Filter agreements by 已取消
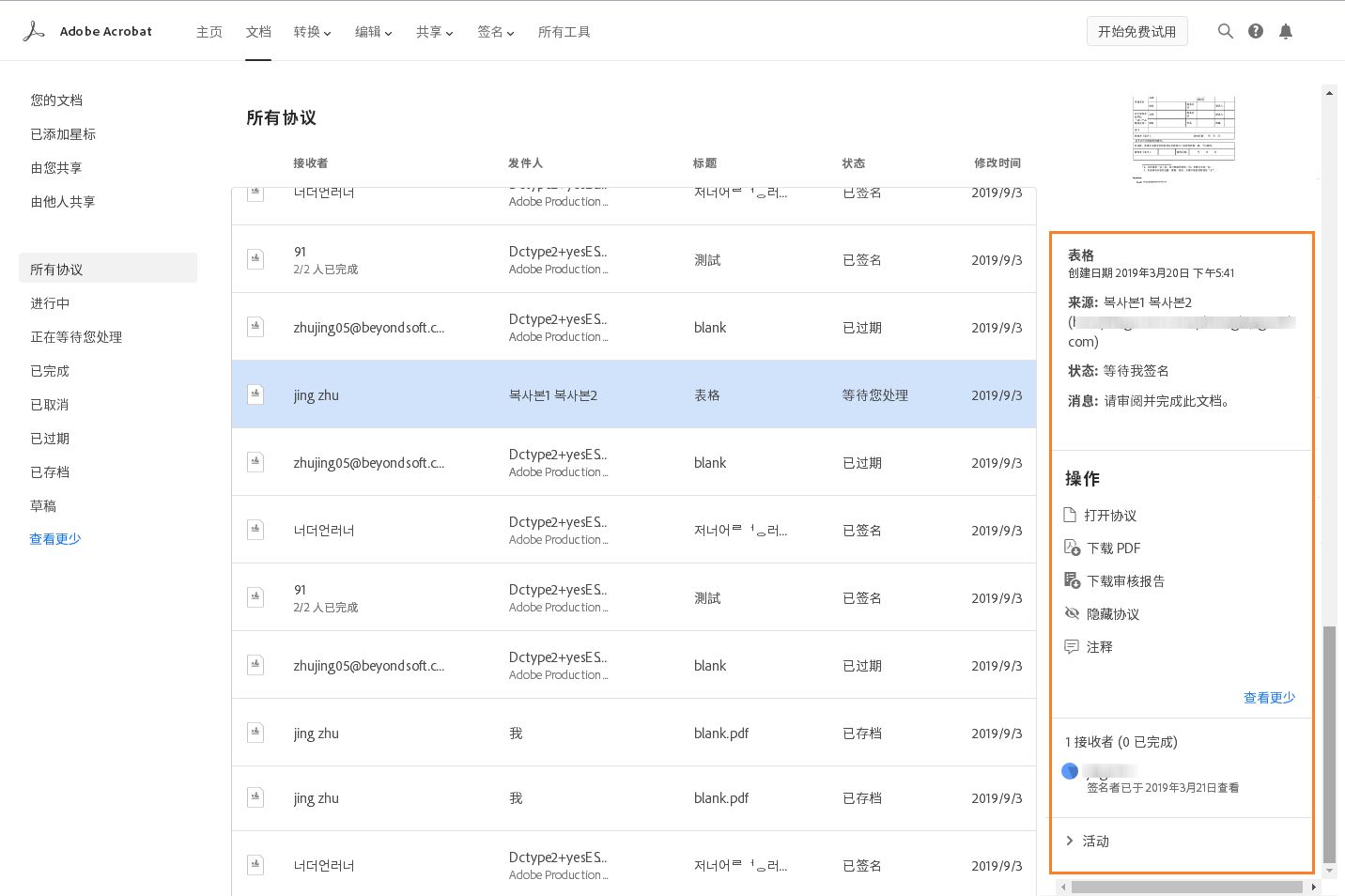Screen dimensions: 1345x896 pyautogui.click(x=50, y=404)
